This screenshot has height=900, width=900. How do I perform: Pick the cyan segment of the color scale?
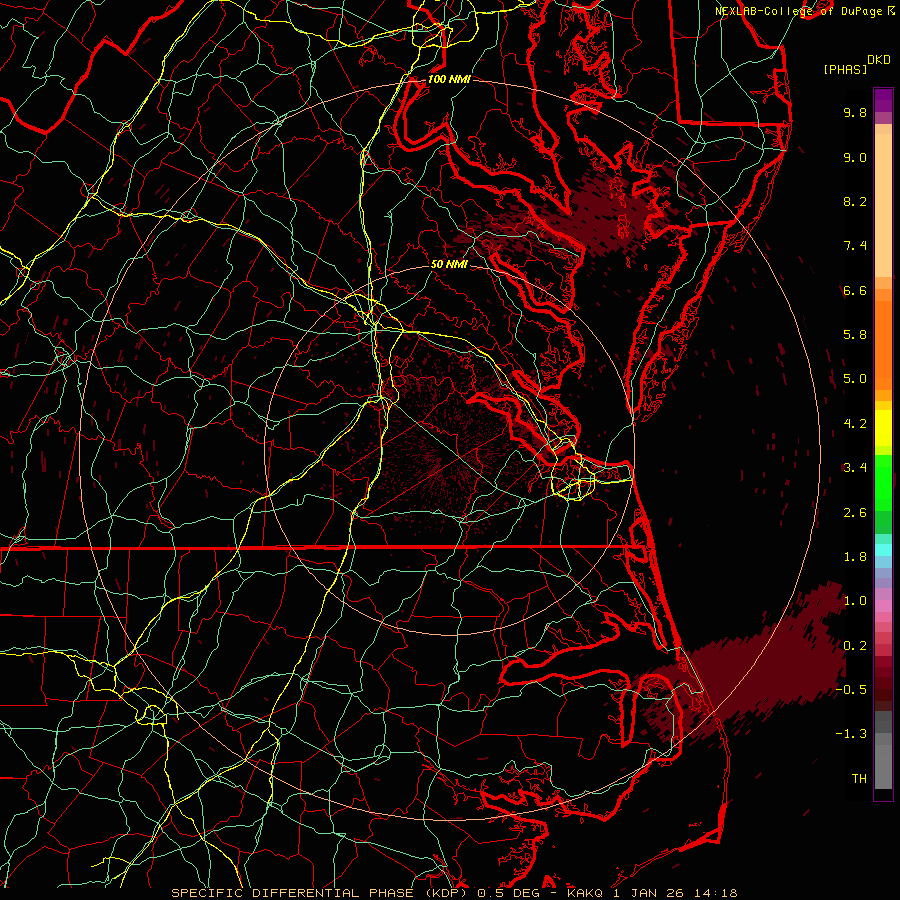(883, 550)
